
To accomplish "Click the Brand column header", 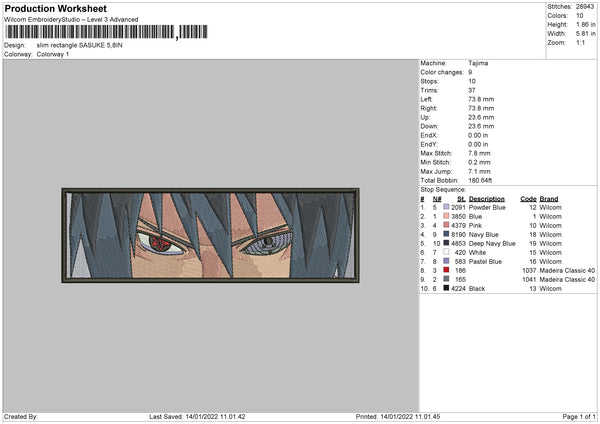I will [x=549, y=199].
